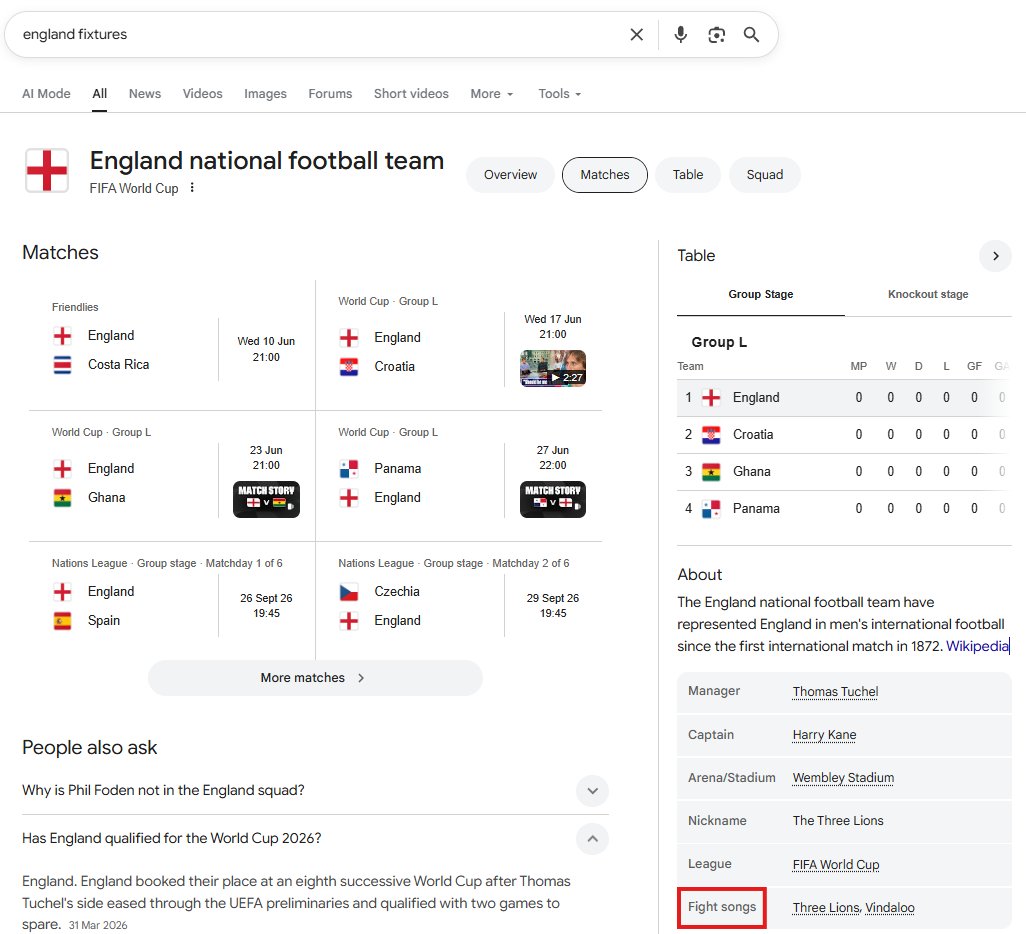1026x934 pixels.
Task: Click the England flag logo in header
Action: point(46,170)
